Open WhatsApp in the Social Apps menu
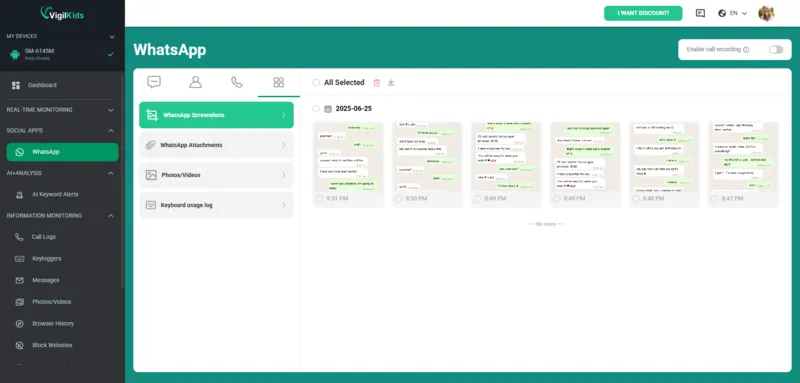This screenshot has height=383, width=800. 62,152
